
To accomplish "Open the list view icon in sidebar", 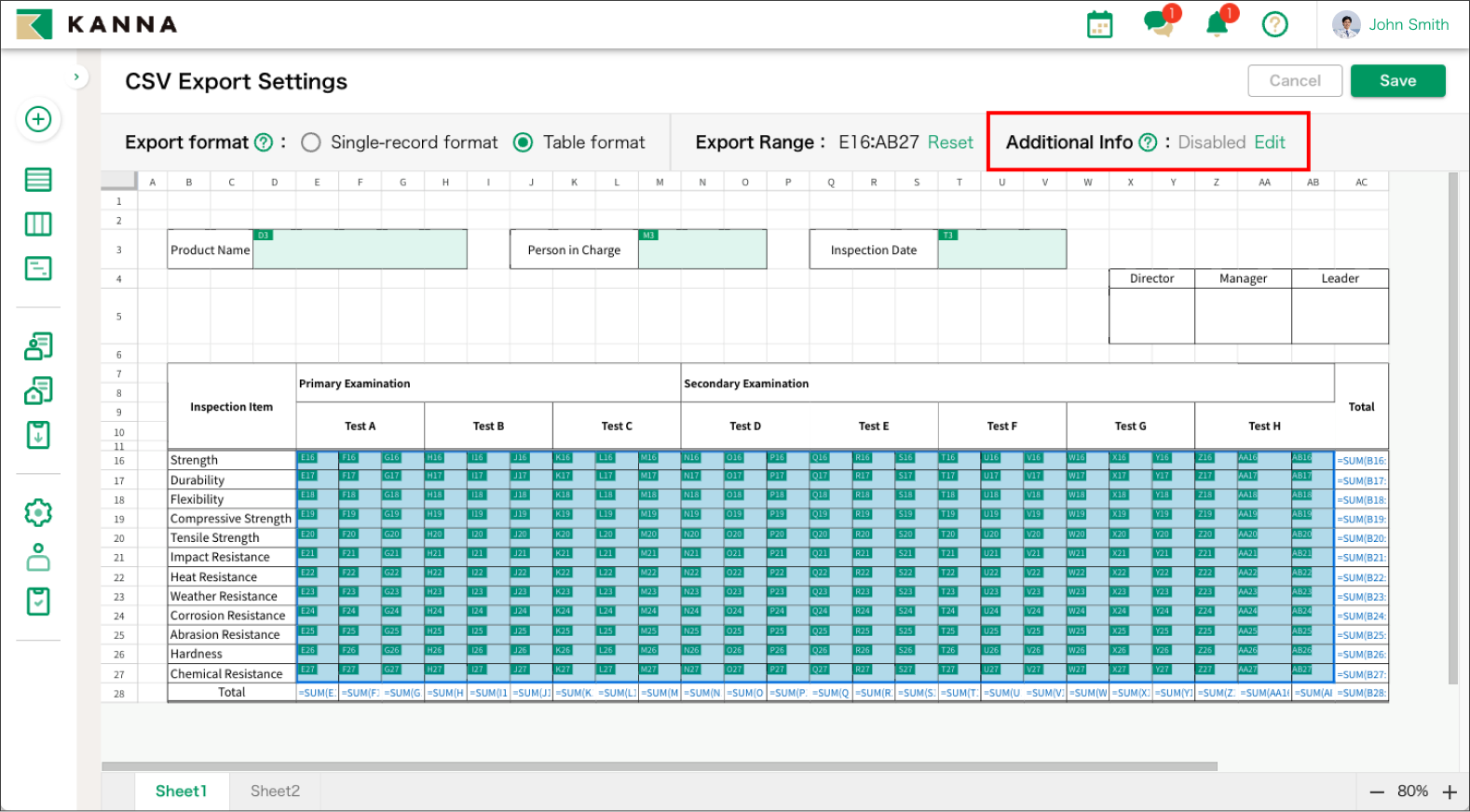I will [38, 180].
